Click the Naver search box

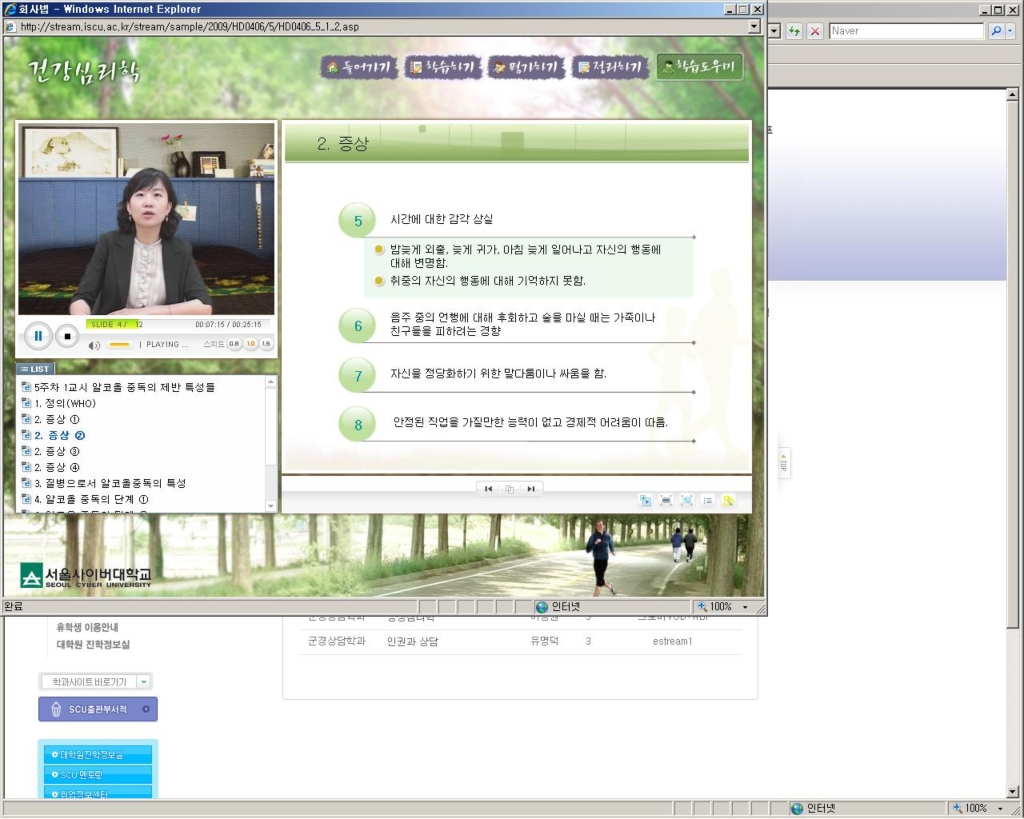point(906,31)
